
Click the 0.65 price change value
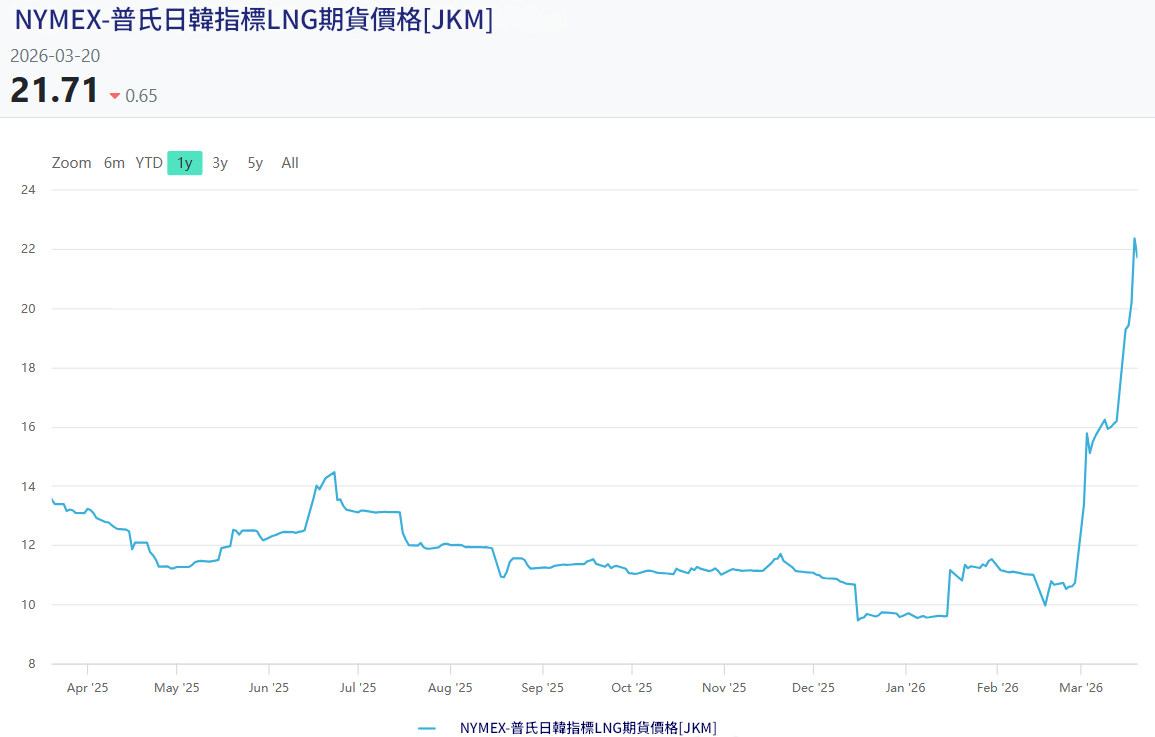pos(141,96)
